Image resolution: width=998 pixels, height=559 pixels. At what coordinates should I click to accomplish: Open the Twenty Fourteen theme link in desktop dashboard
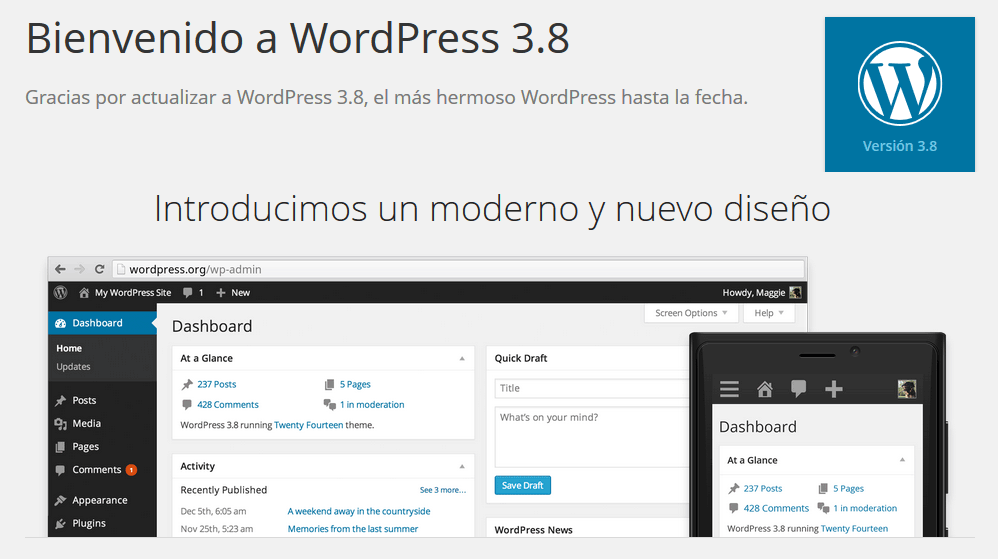[x=309, y=425]
